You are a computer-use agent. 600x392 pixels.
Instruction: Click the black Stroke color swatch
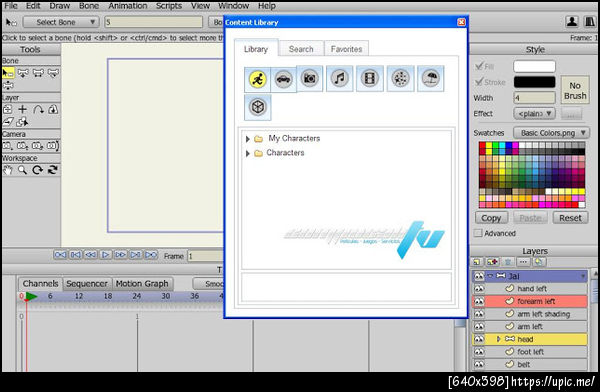534,82
